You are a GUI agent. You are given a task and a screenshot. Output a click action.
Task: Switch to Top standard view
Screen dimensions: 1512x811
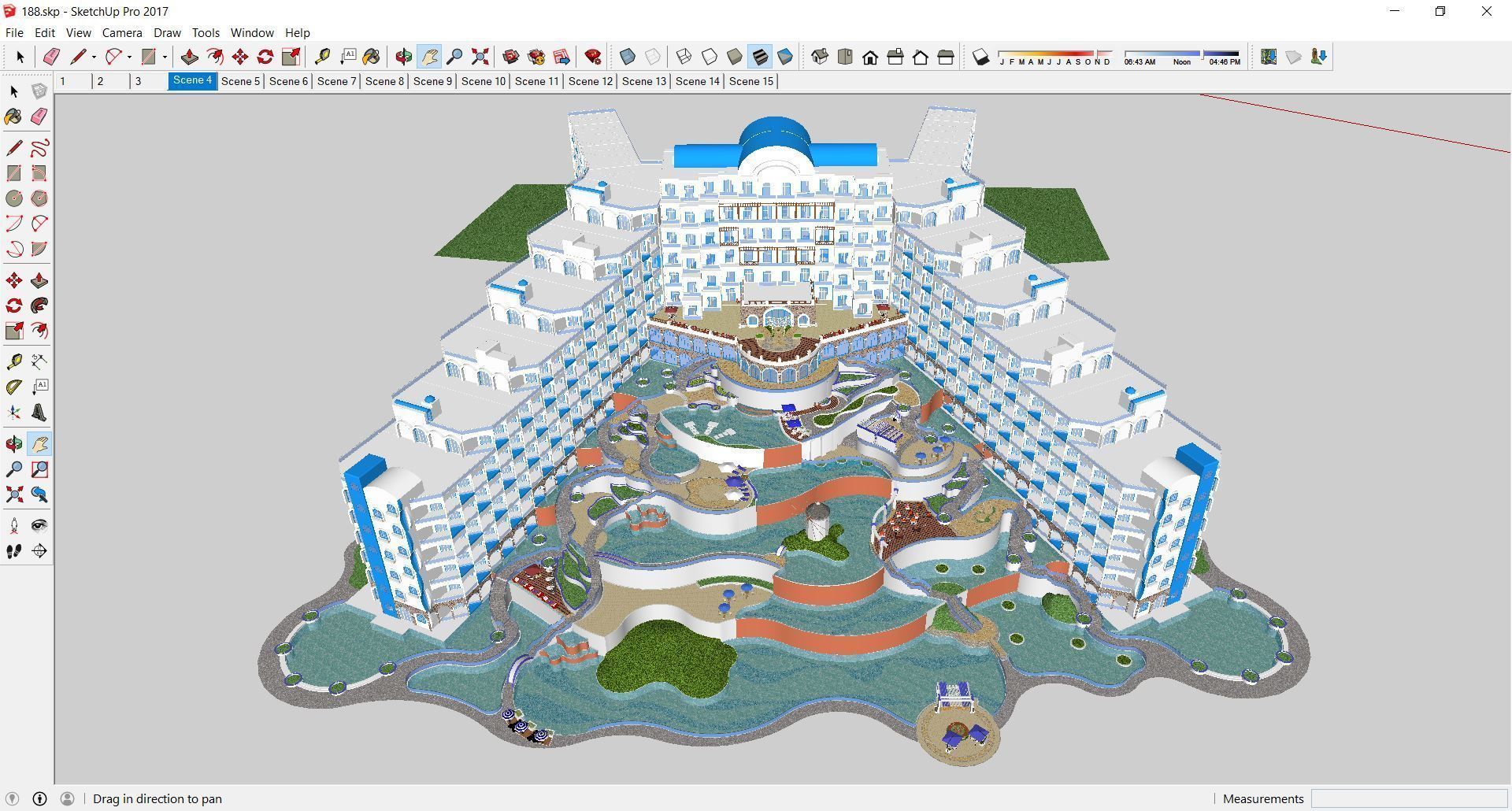[x=845, y=57]
